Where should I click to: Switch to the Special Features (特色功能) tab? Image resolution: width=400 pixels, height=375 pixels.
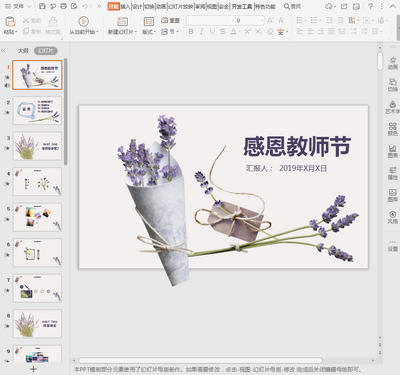265,6
